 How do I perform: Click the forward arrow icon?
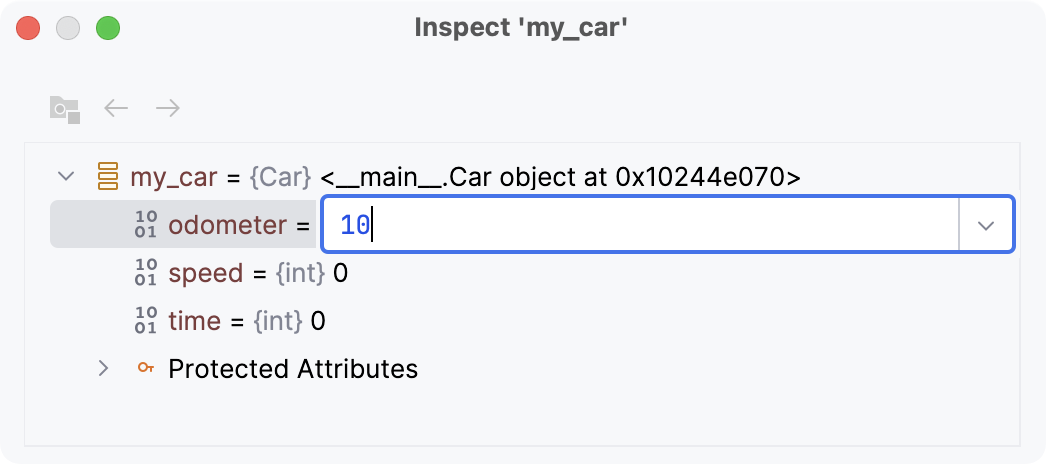pyautogui.click(x=168, y=108)
